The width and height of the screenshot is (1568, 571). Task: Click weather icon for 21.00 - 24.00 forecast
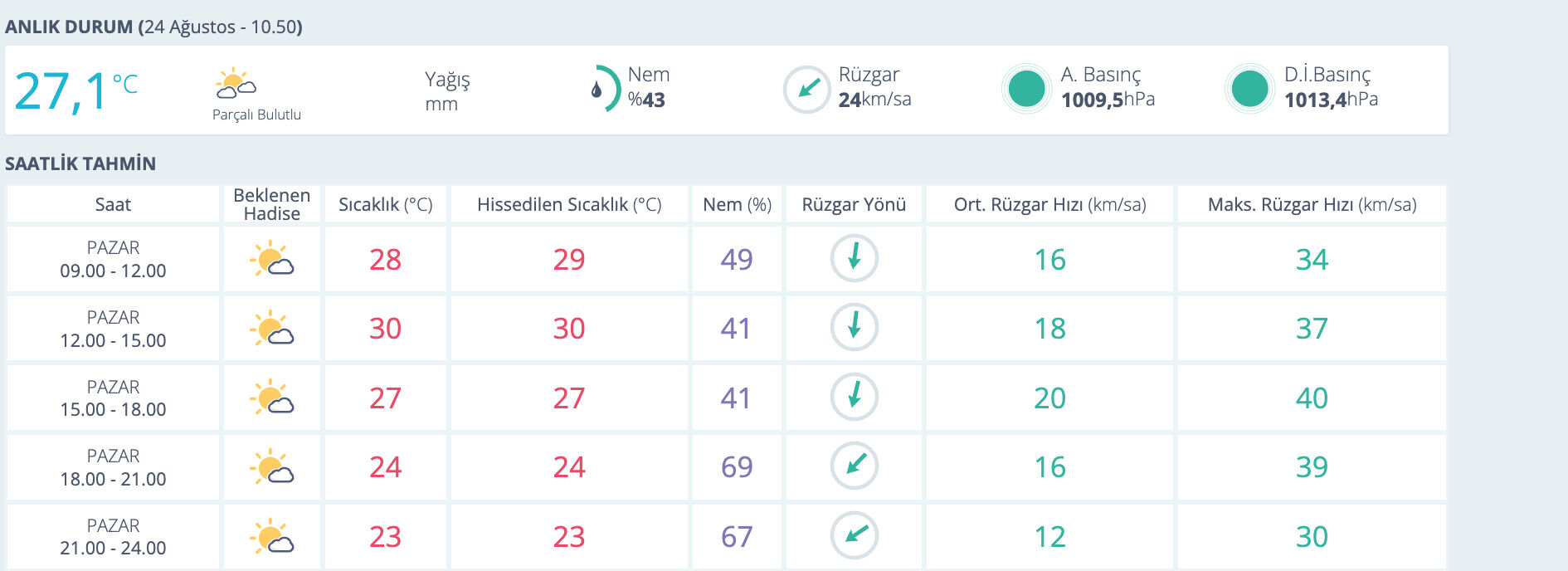pos(271,536)
